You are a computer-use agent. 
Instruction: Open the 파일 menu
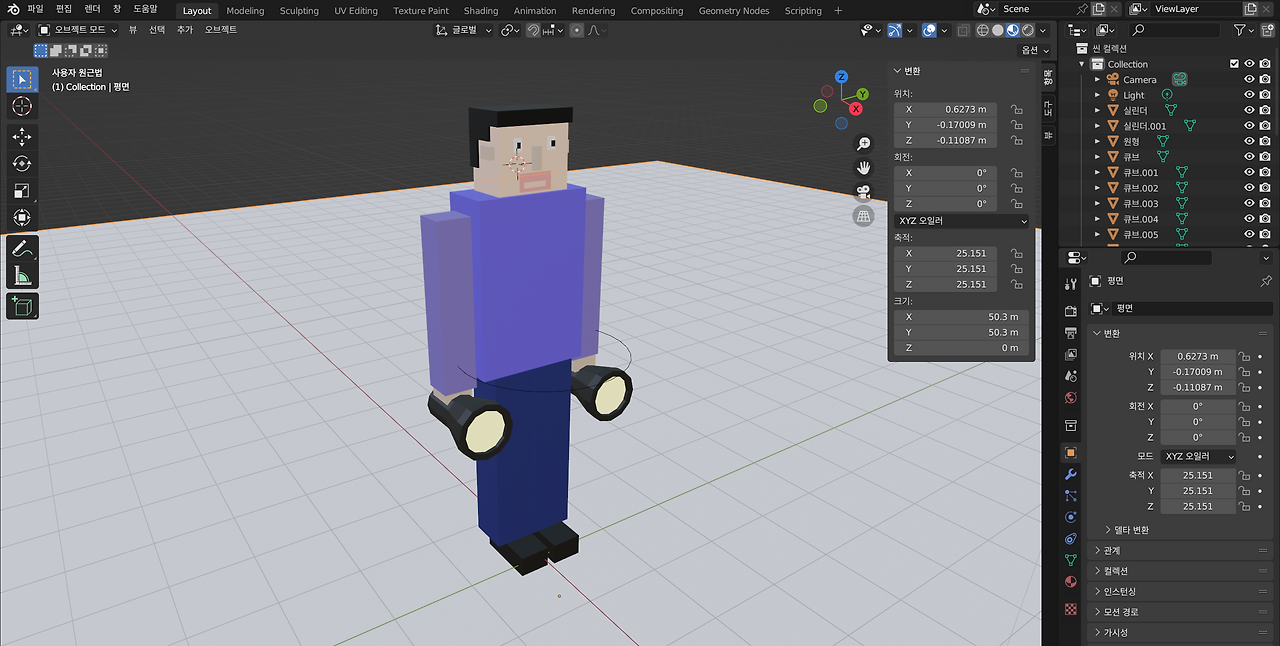click(35, 9)
